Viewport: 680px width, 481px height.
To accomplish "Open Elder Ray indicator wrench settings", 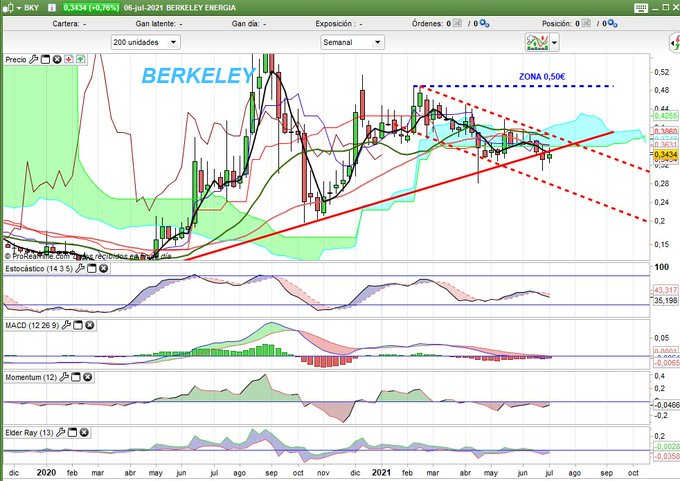I will click(61, 432).
